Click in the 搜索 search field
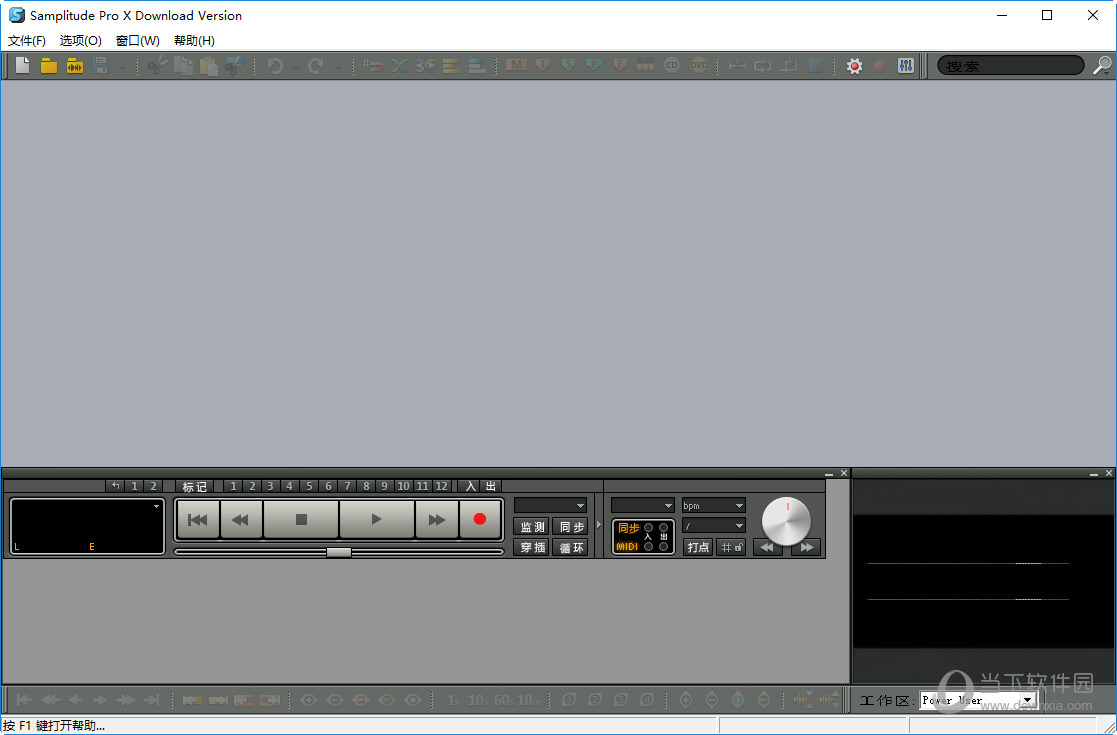This screenshot has width=1117, height=735. pos(1010,66)
